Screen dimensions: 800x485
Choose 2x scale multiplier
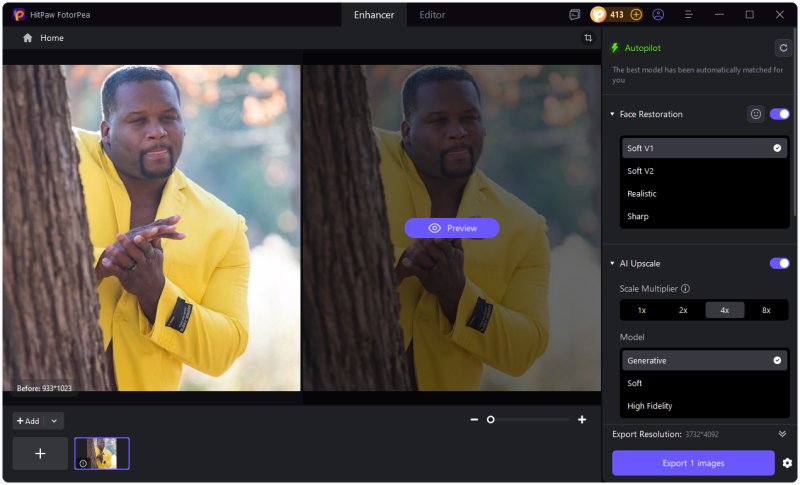click(683, 310)
